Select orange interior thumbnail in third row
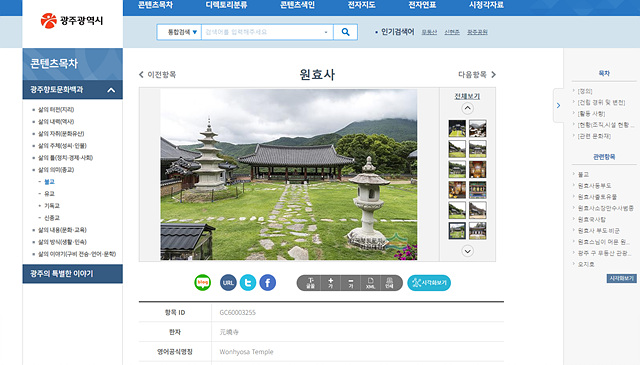Viewport: 640px width, 365px height. pos(478,169)
